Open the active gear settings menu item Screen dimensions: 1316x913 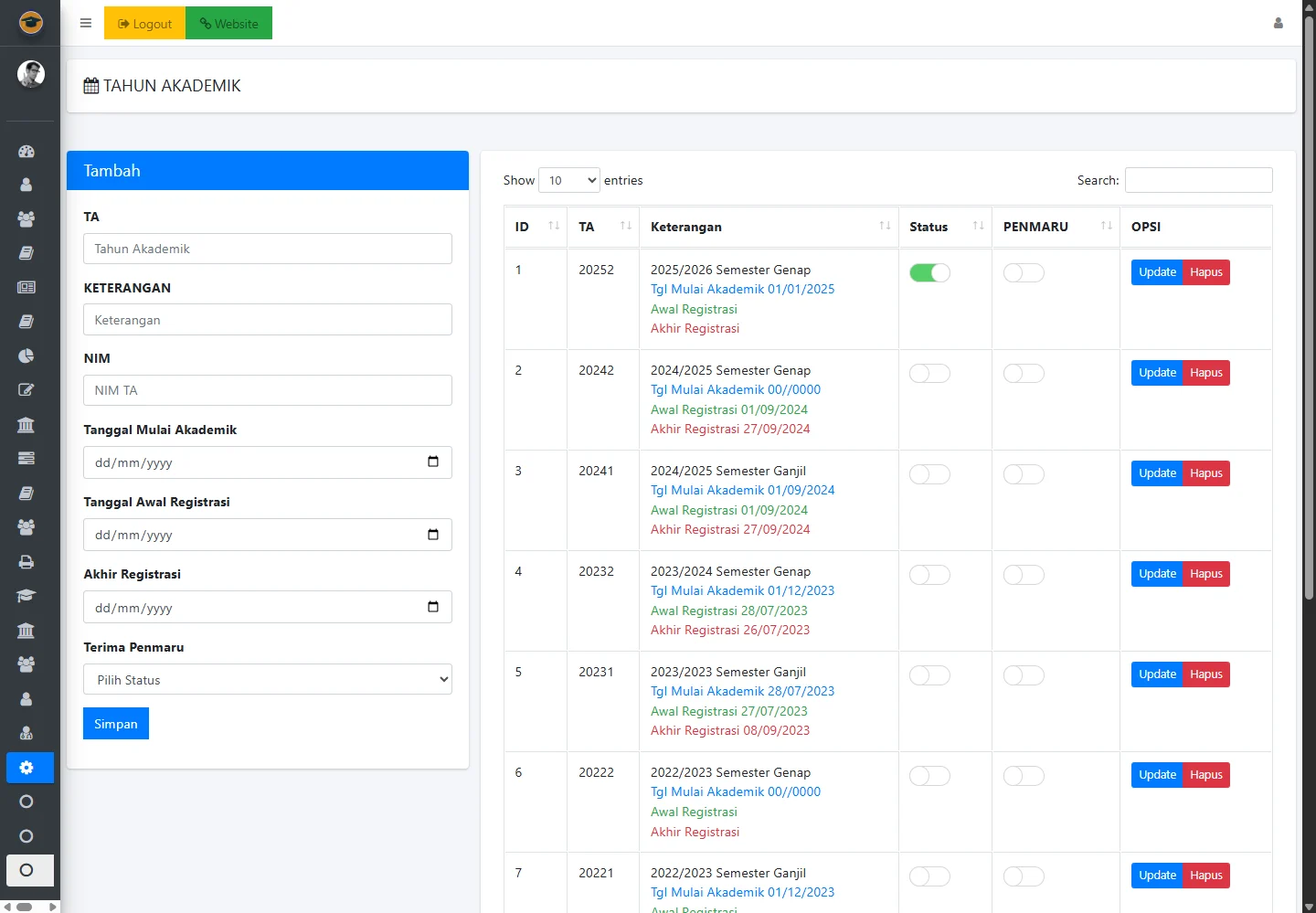27,768
